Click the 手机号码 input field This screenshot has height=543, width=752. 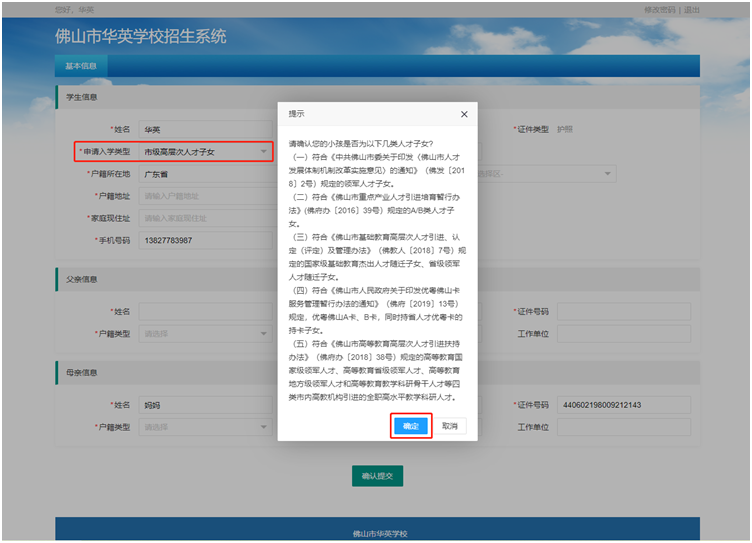[205, 240]
